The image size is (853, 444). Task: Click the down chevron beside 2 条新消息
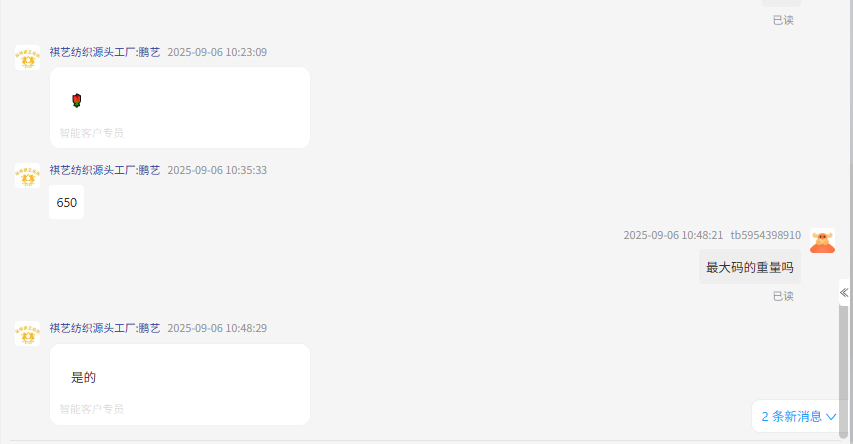click(x=831, y=417)
